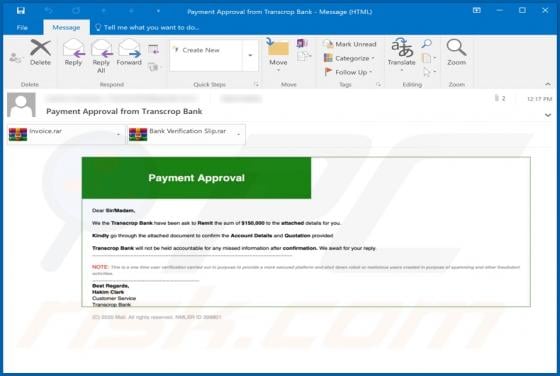The image size is (560, 376).
Task: Click the red NOTE: label
Action: (x=100, y=267)
